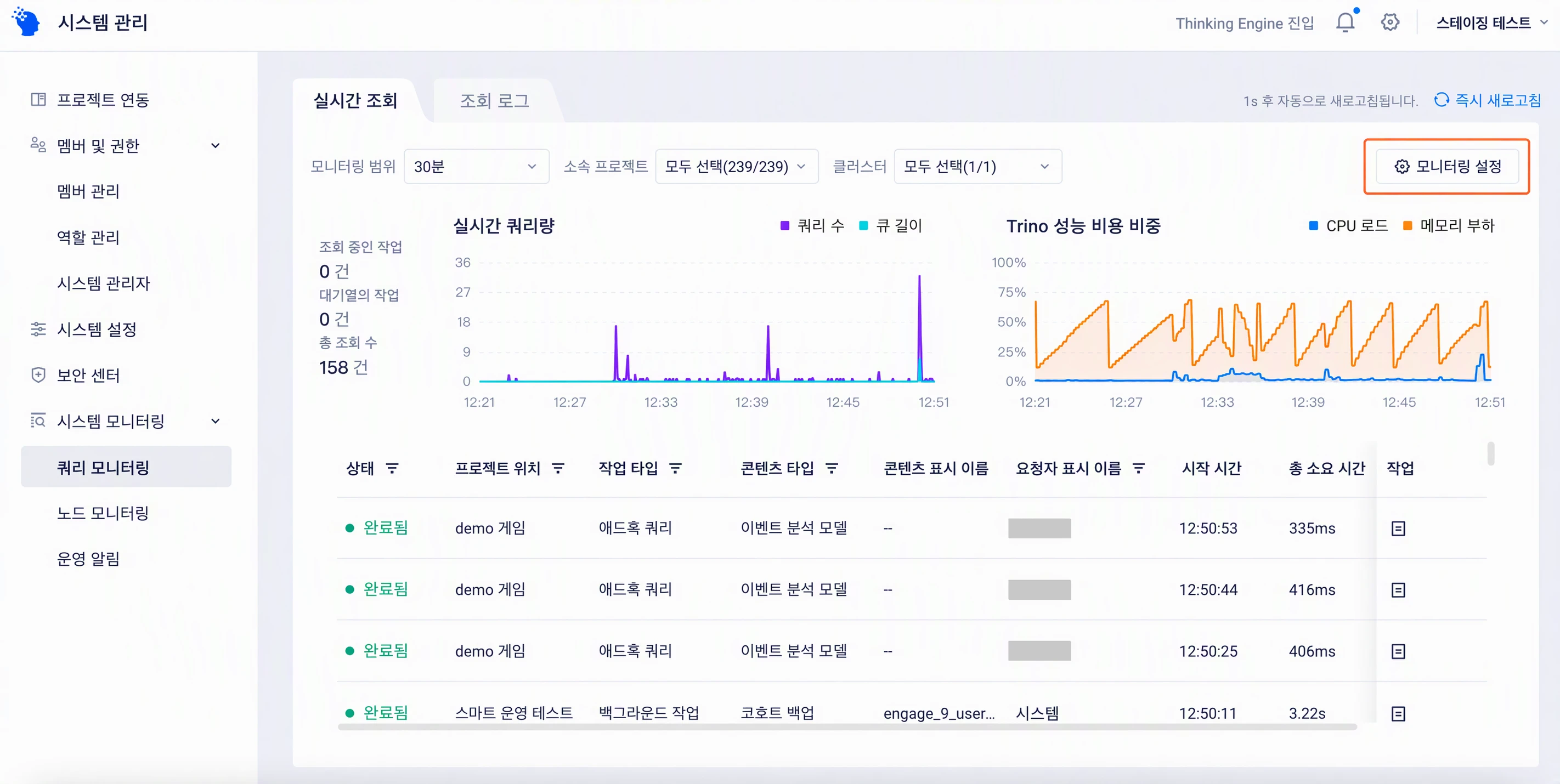1560x784 pixels.
Task: Open 클러스터 모두 선택 dropdown
Action: [x=977, y=167]
